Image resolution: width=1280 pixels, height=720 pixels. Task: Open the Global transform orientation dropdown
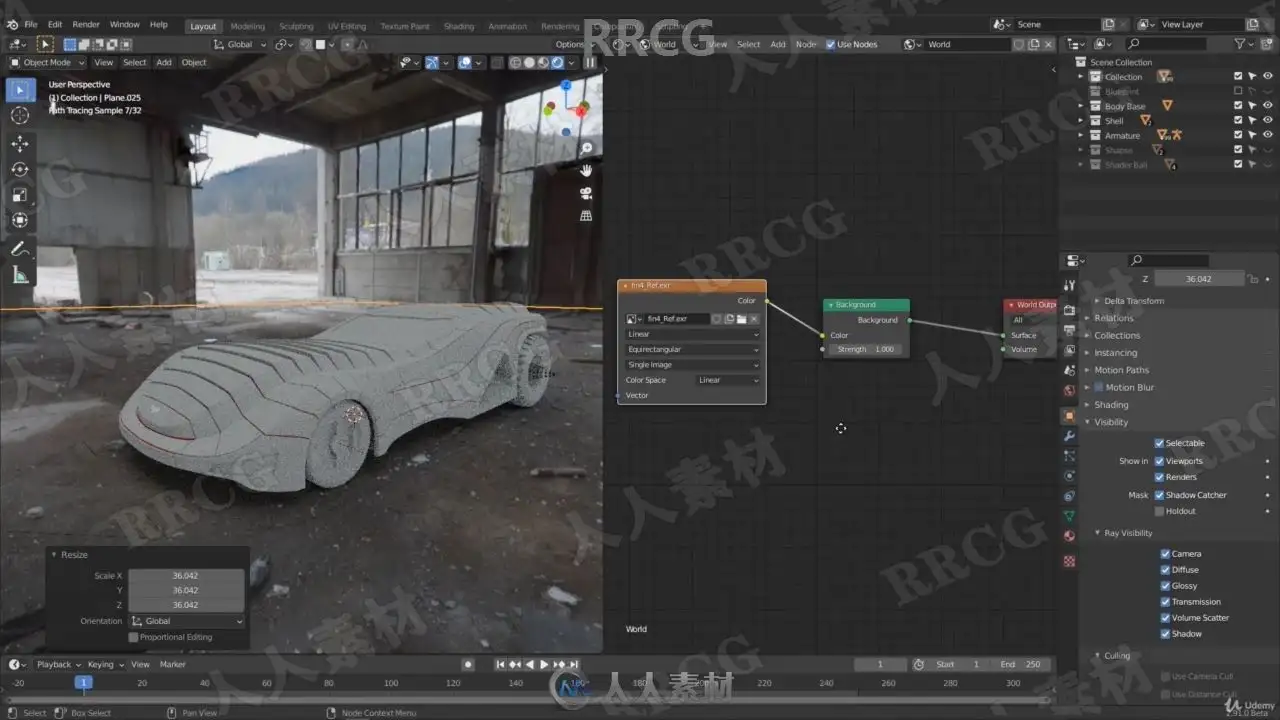click(240, 44)
